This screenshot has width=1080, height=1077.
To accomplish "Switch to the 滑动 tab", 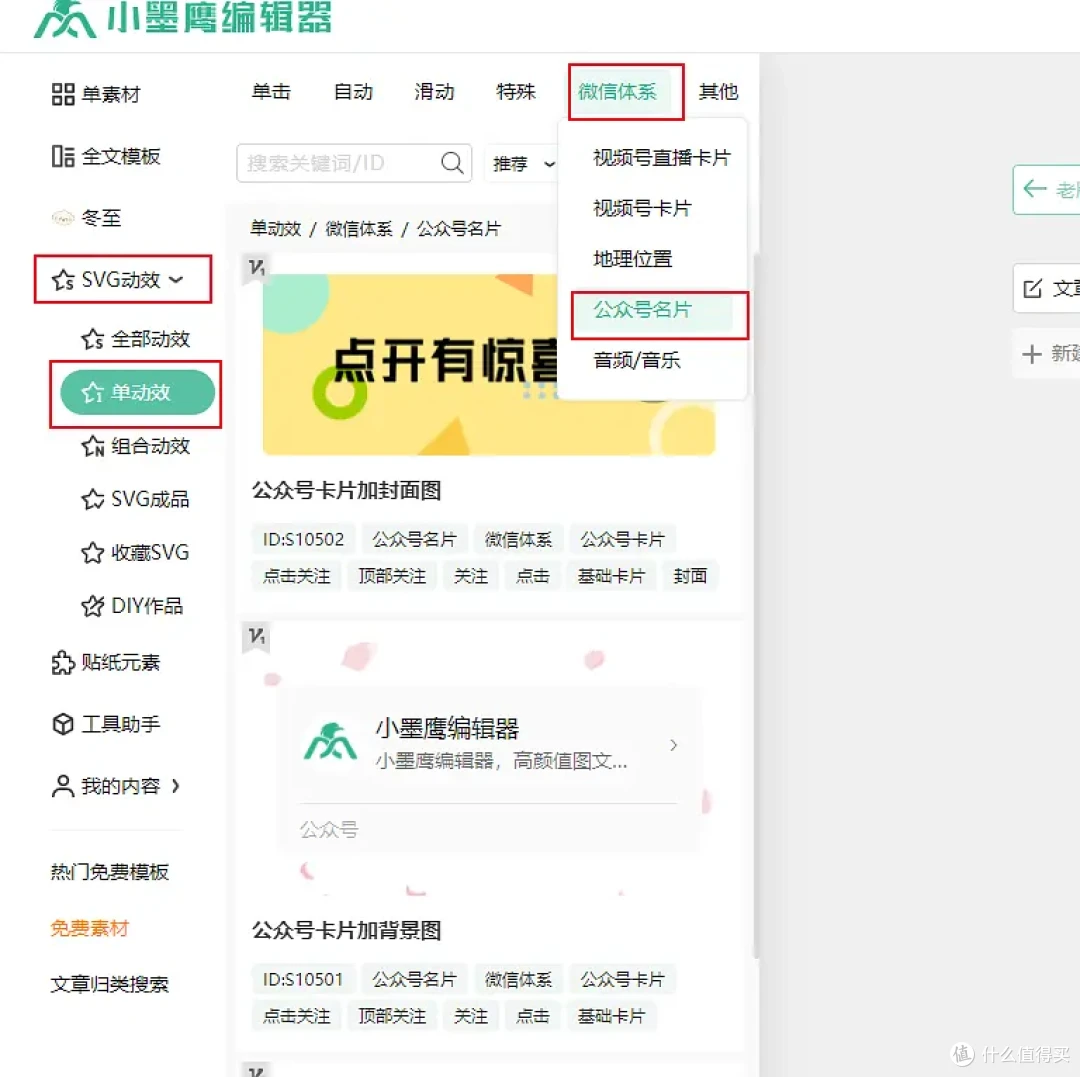I will point(434,92).
